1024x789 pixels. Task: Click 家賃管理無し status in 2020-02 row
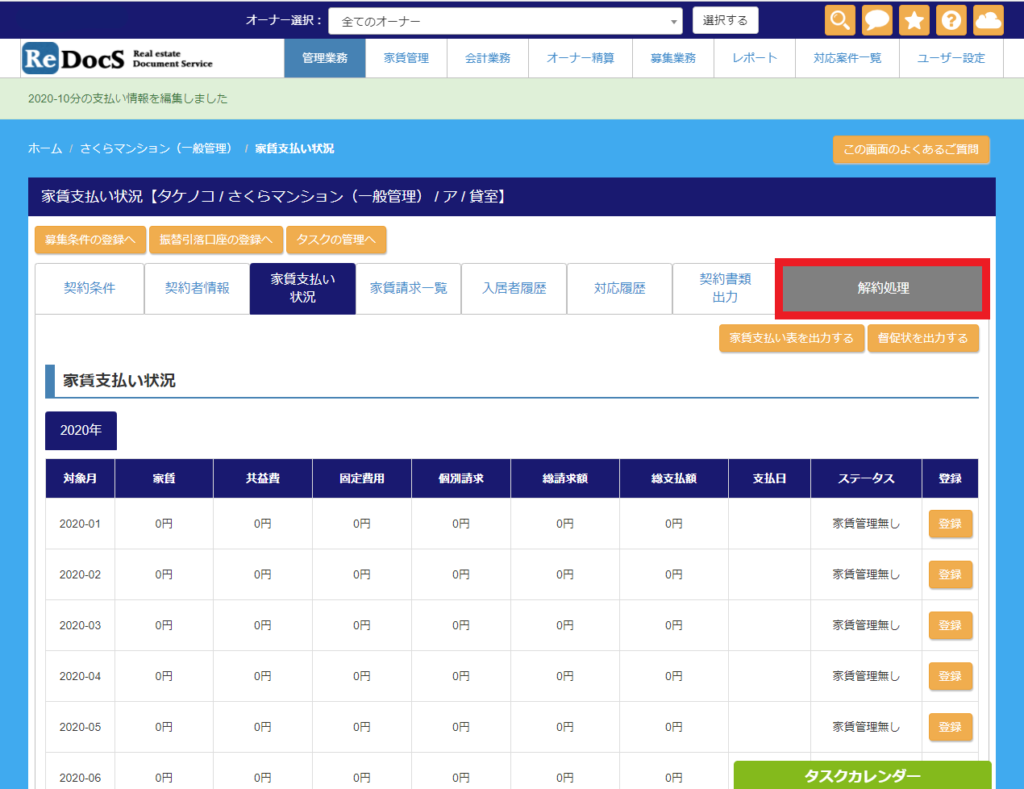(866, 575)
